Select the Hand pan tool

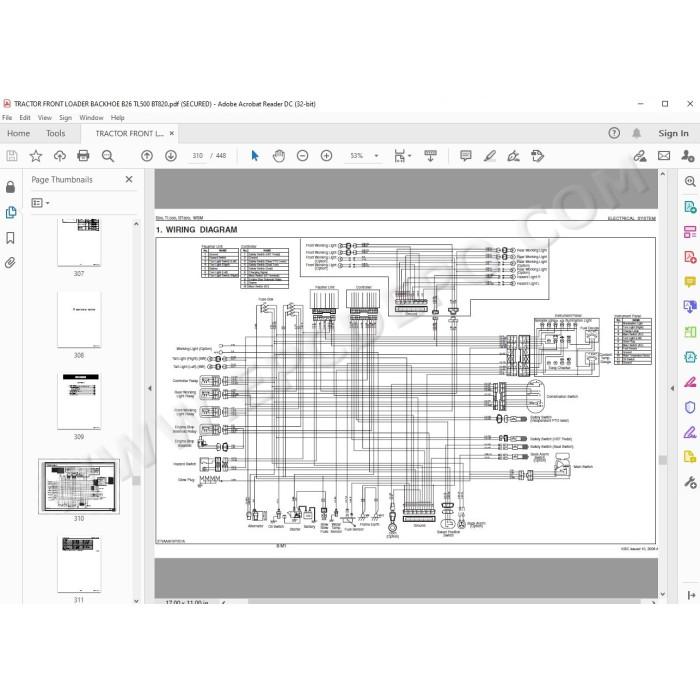click(279, 156)
